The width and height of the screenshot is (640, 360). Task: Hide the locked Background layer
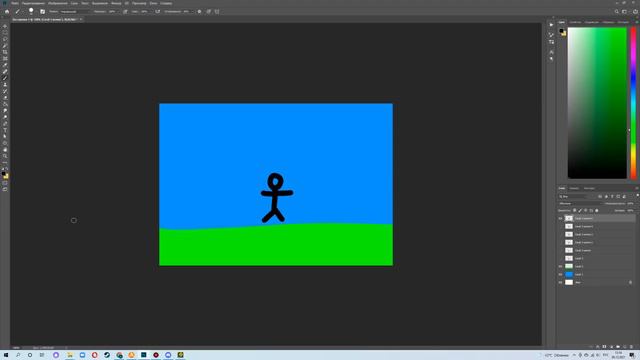(560, 282)
